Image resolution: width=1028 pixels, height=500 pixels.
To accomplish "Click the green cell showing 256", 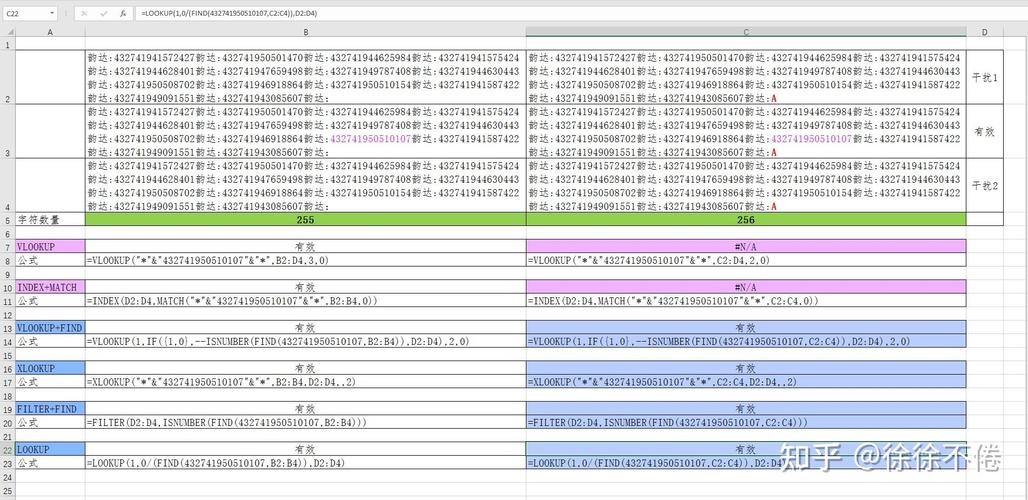I will coord(746,220).
